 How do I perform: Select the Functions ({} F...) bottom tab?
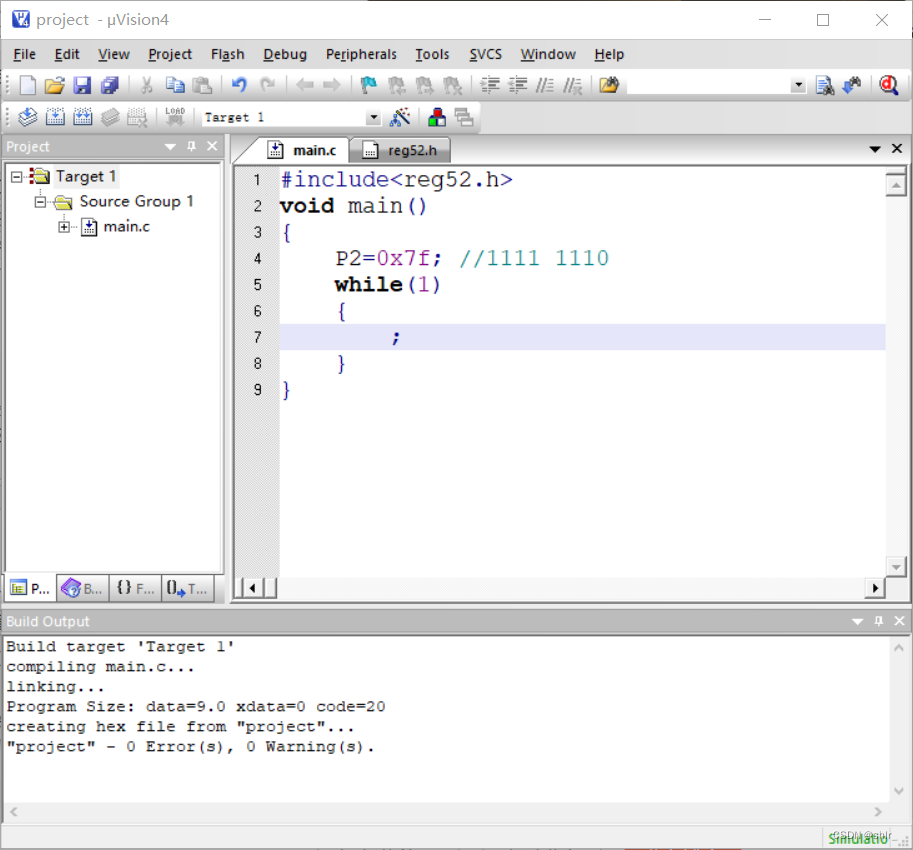135,588
